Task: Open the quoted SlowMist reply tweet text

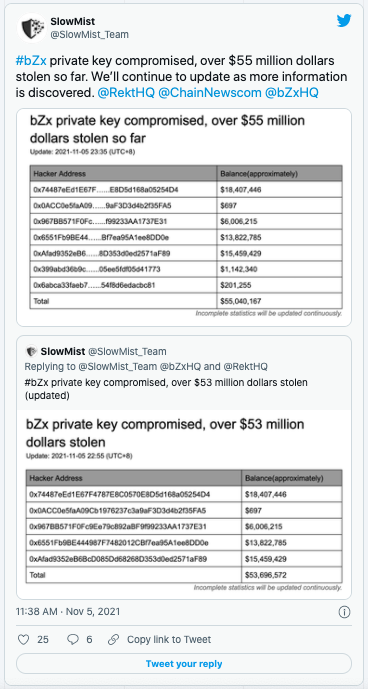Action: click(x=166, y=389)
